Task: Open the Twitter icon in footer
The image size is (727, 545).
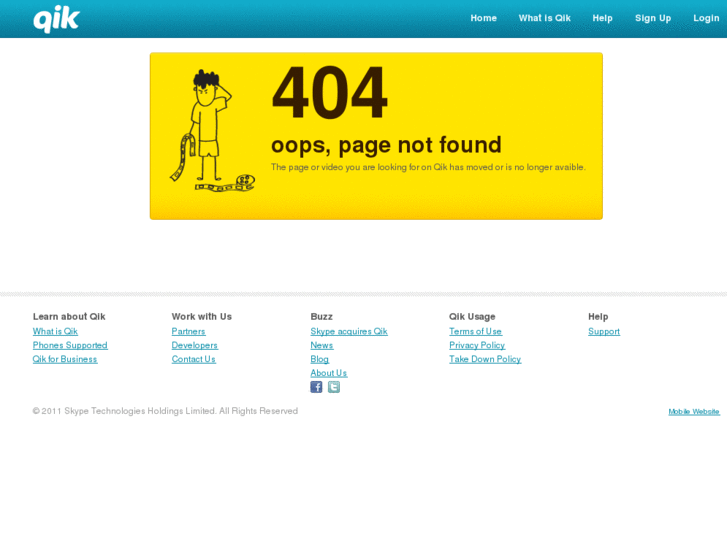Action: [x=334, y=387]
